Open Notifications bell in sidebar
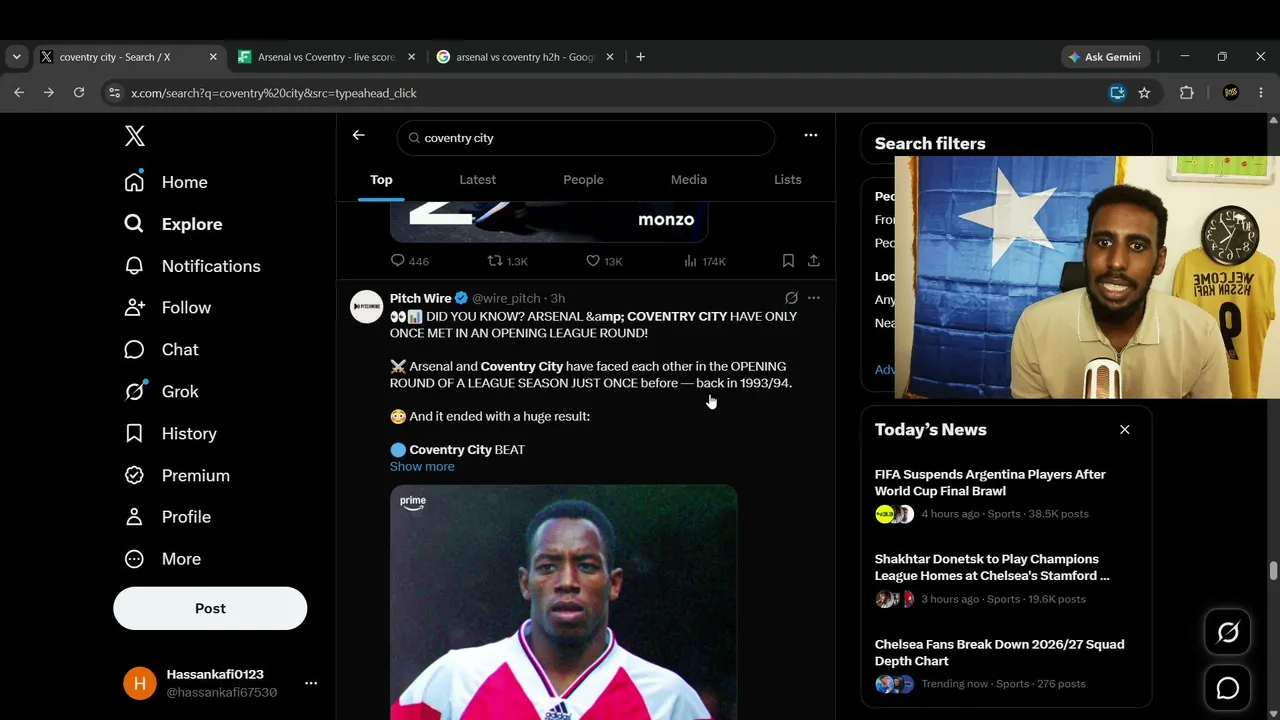 click(x=192, y=266)
